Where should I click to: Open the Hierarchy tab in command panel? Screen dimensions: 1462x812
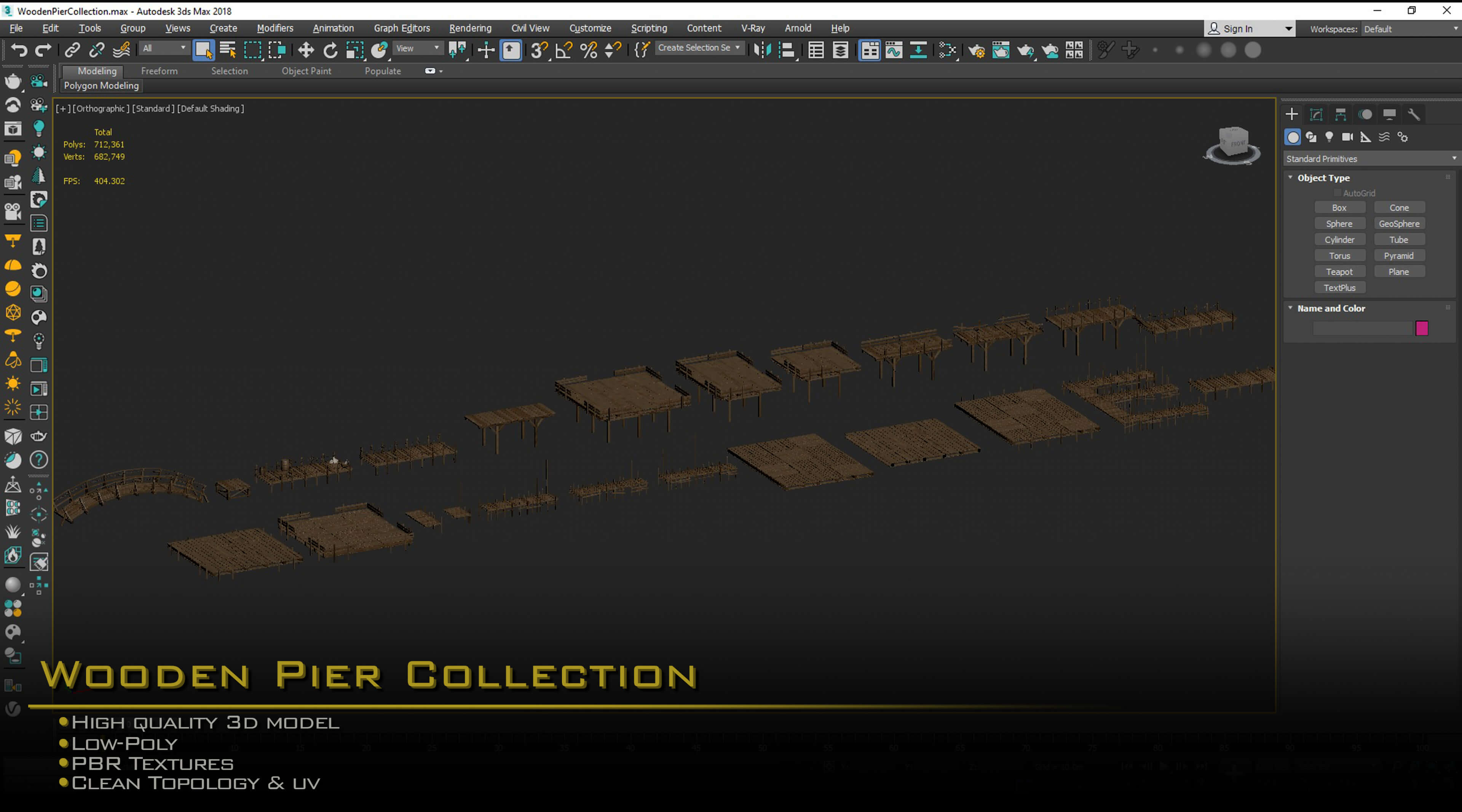[1341, 115]
